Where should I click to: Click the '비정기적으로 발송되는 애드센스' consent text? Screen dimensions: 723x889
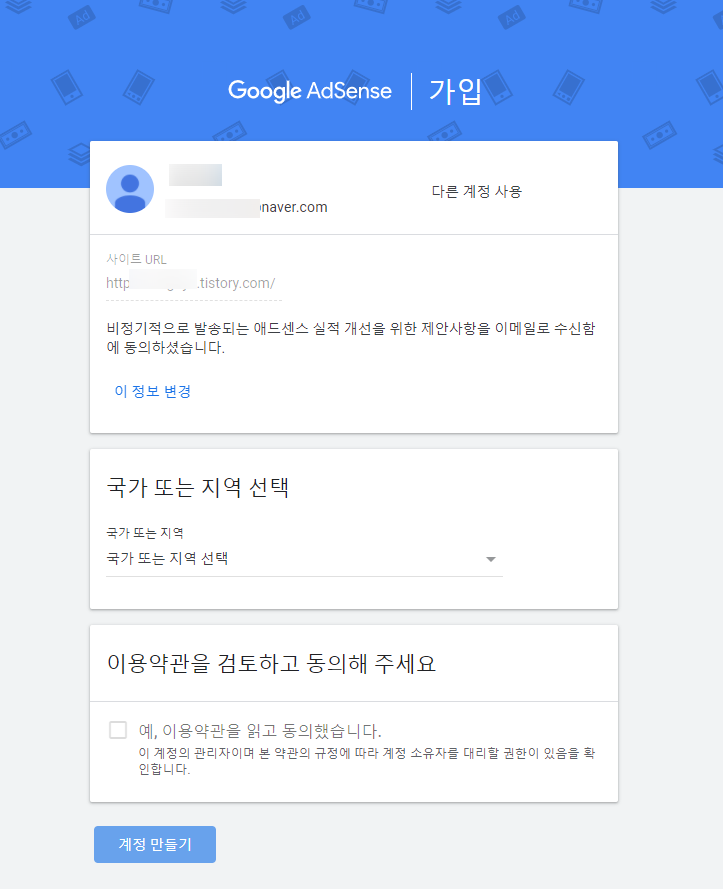point(351,338)
